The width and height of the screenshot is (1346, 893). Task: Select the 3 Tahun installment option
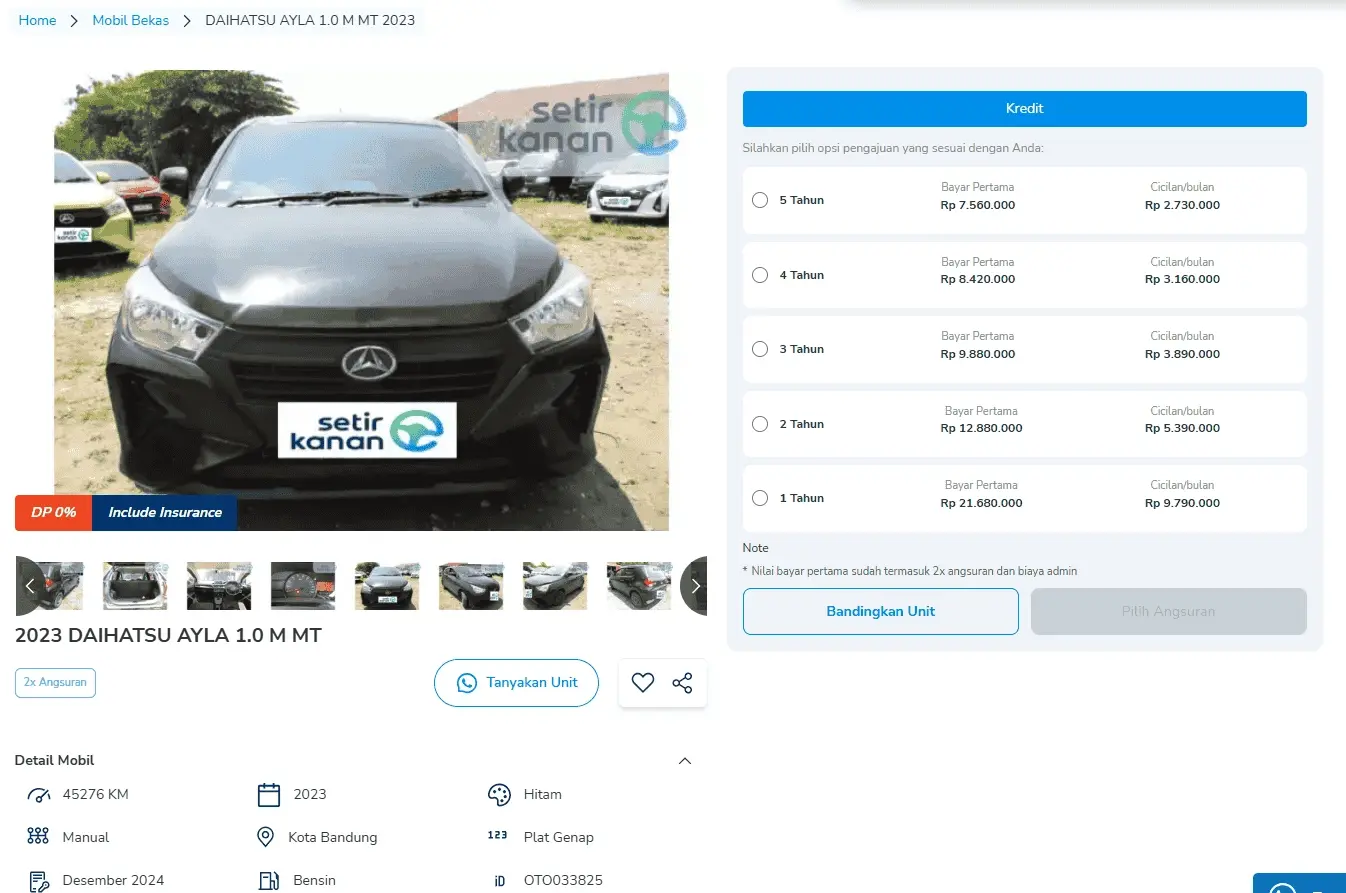click(760, 349)
